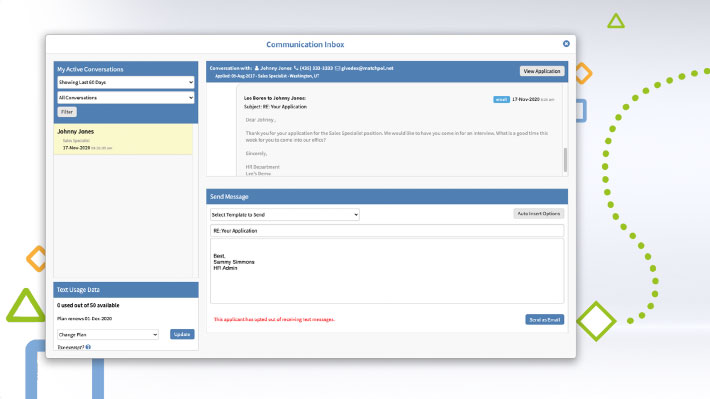
Task: Click the Communication Inbox title
Action: pos(305,44)
